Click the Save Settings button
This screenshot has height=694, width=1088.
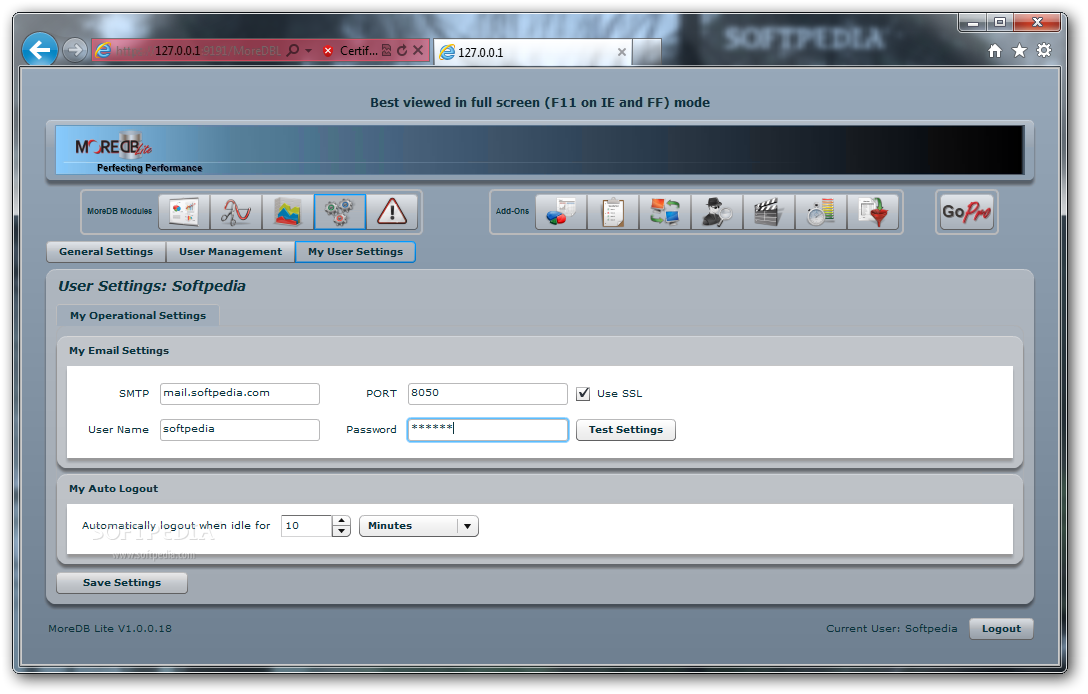122,583
